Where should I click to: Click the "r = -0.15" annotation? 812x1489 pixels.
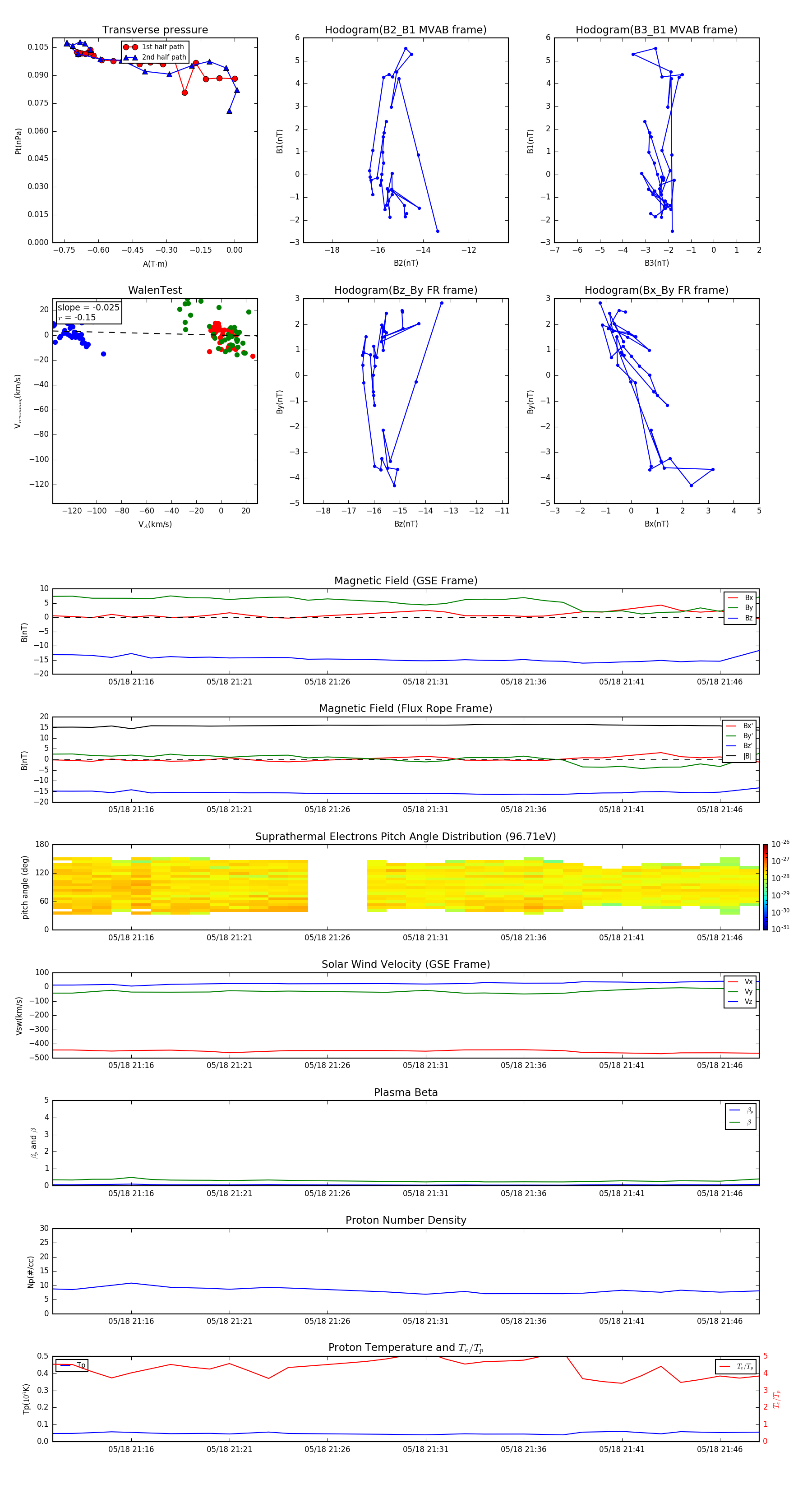[77, 317]
